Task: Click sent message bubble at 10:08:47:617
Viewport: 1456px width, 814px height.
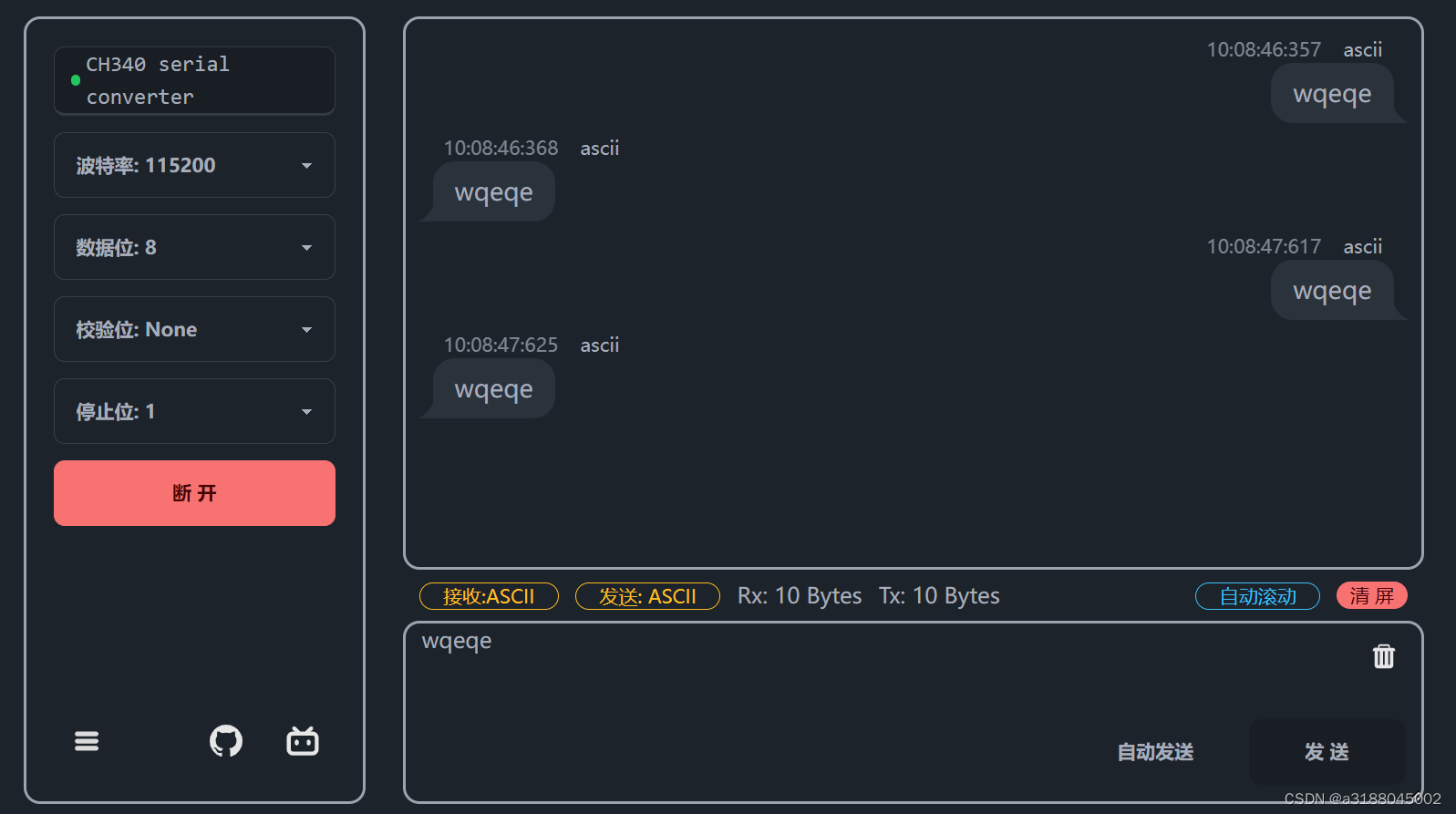Action: pyautogui.click(x=1332, y=290)
